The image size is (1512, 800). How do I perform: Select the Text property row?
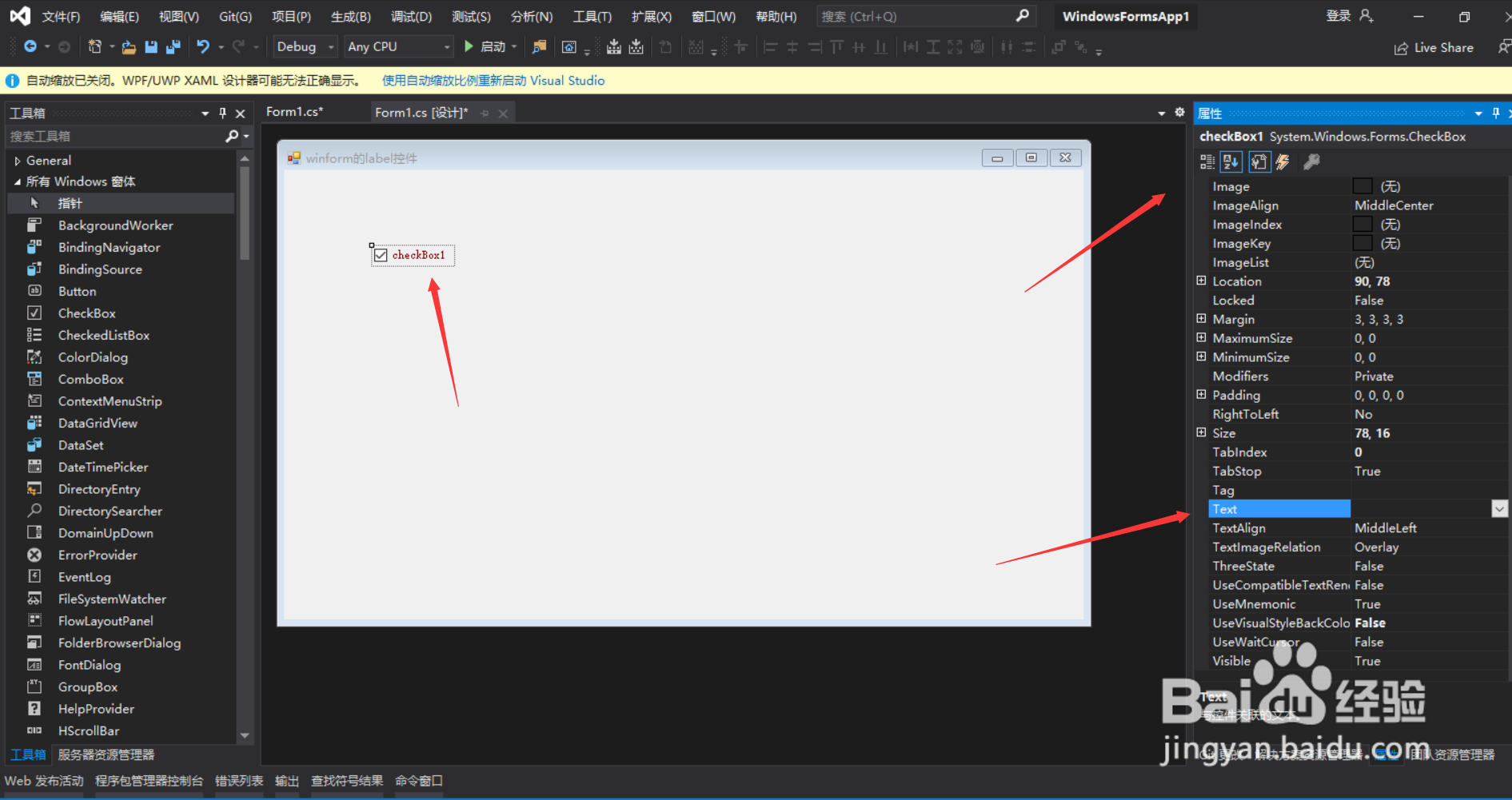(1279, 509)
